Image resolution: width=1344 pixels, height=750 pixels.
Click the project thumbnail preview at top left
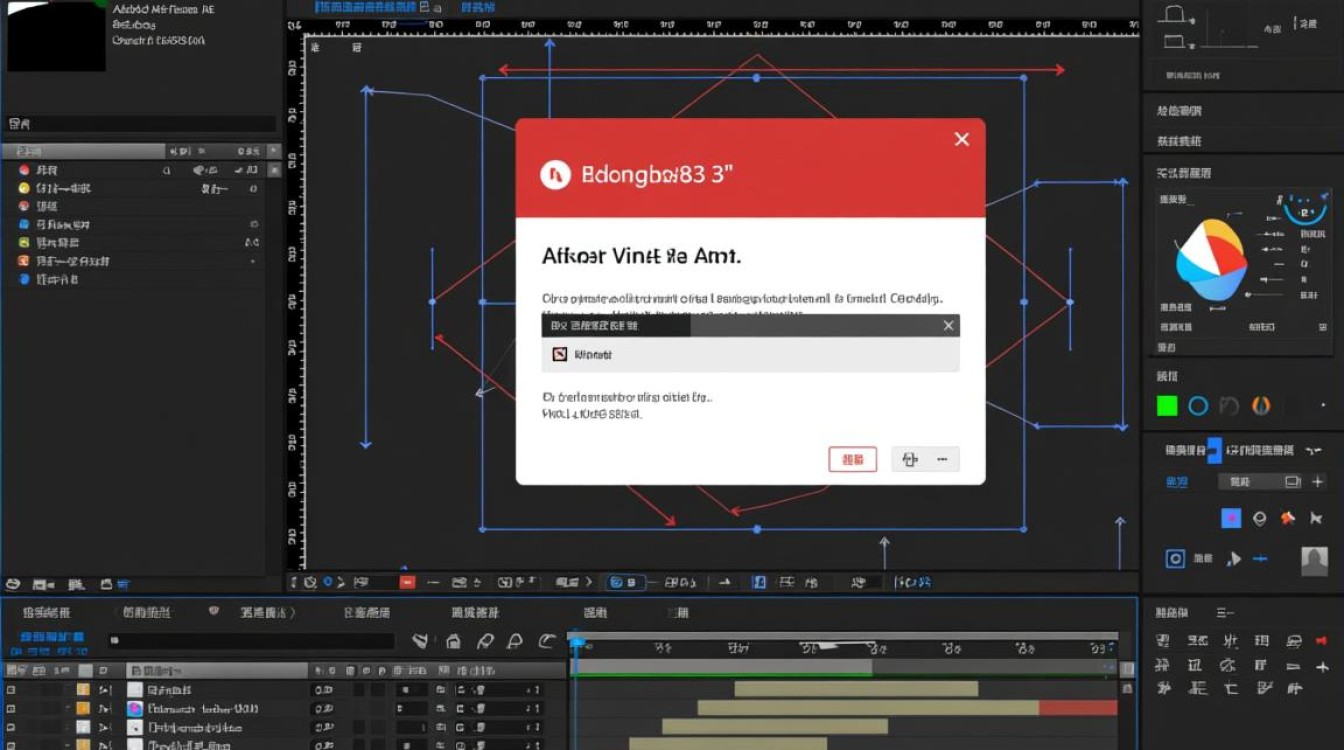(56, 35)
